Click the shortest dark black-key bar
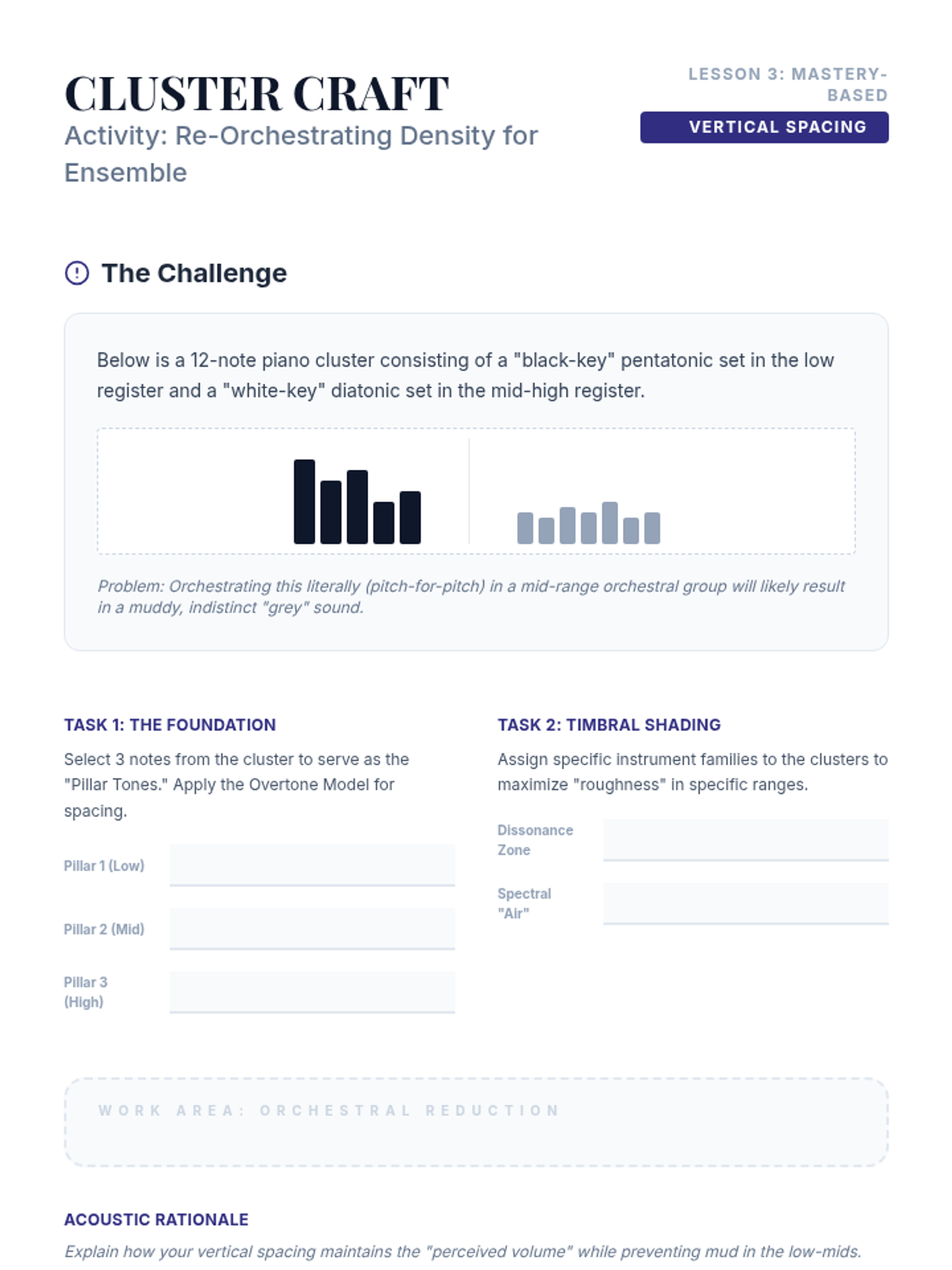The height and width of the screenshot is (1270, 952). tap(384, 522)
